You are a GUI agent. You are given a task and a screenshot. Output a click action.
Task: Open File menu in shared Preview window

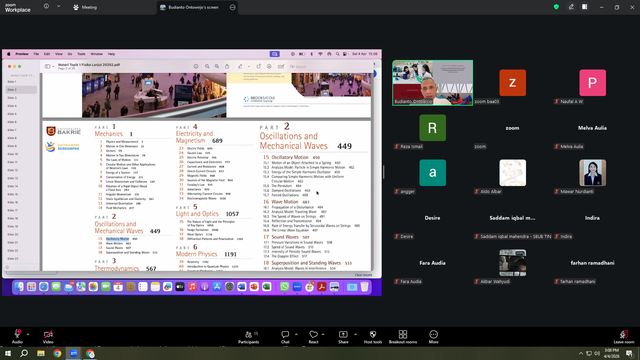pyautogui.click(x=36, y=54)
